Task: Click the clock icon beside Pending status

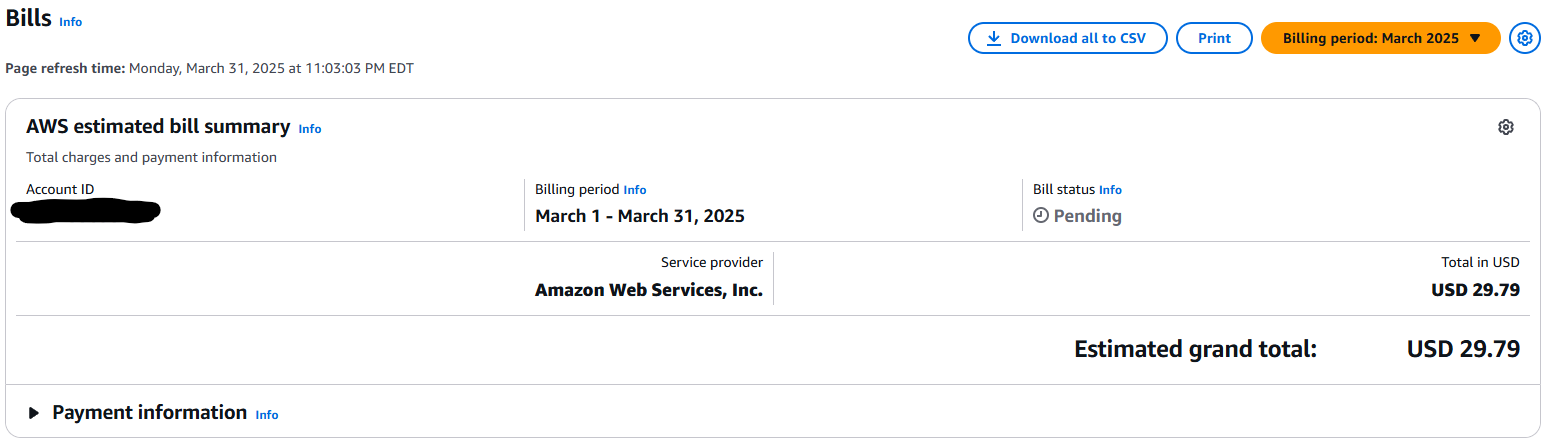Action: 1040,215
